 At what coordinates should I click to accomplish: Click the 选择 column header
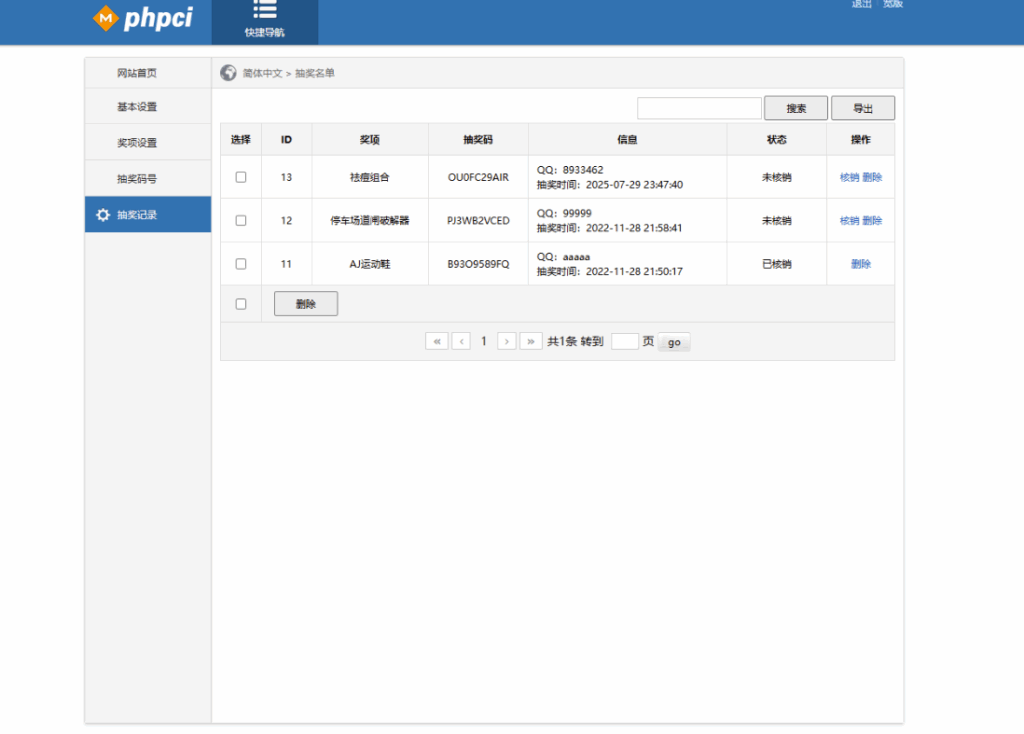coord(240,140)
